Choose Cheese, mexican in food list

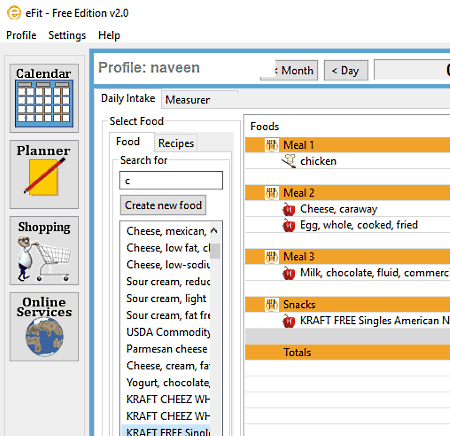[166, 231]
